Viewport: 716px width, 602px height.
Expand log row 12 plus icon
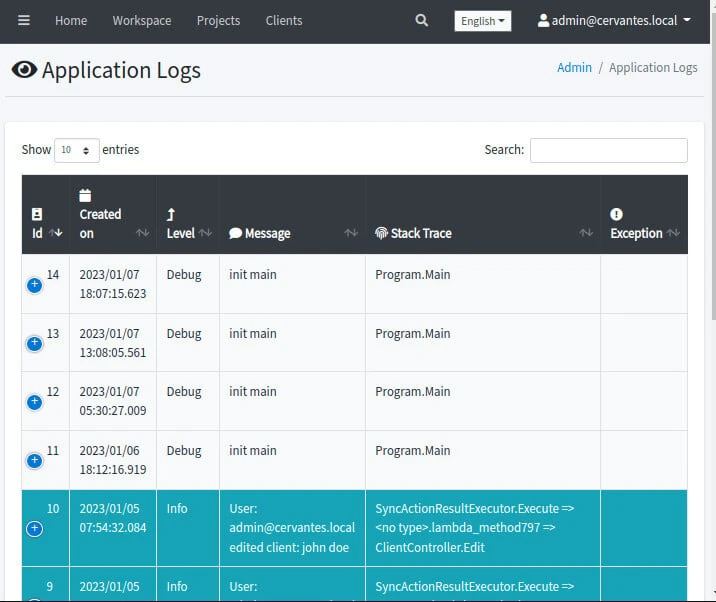[x=34, y=402]
